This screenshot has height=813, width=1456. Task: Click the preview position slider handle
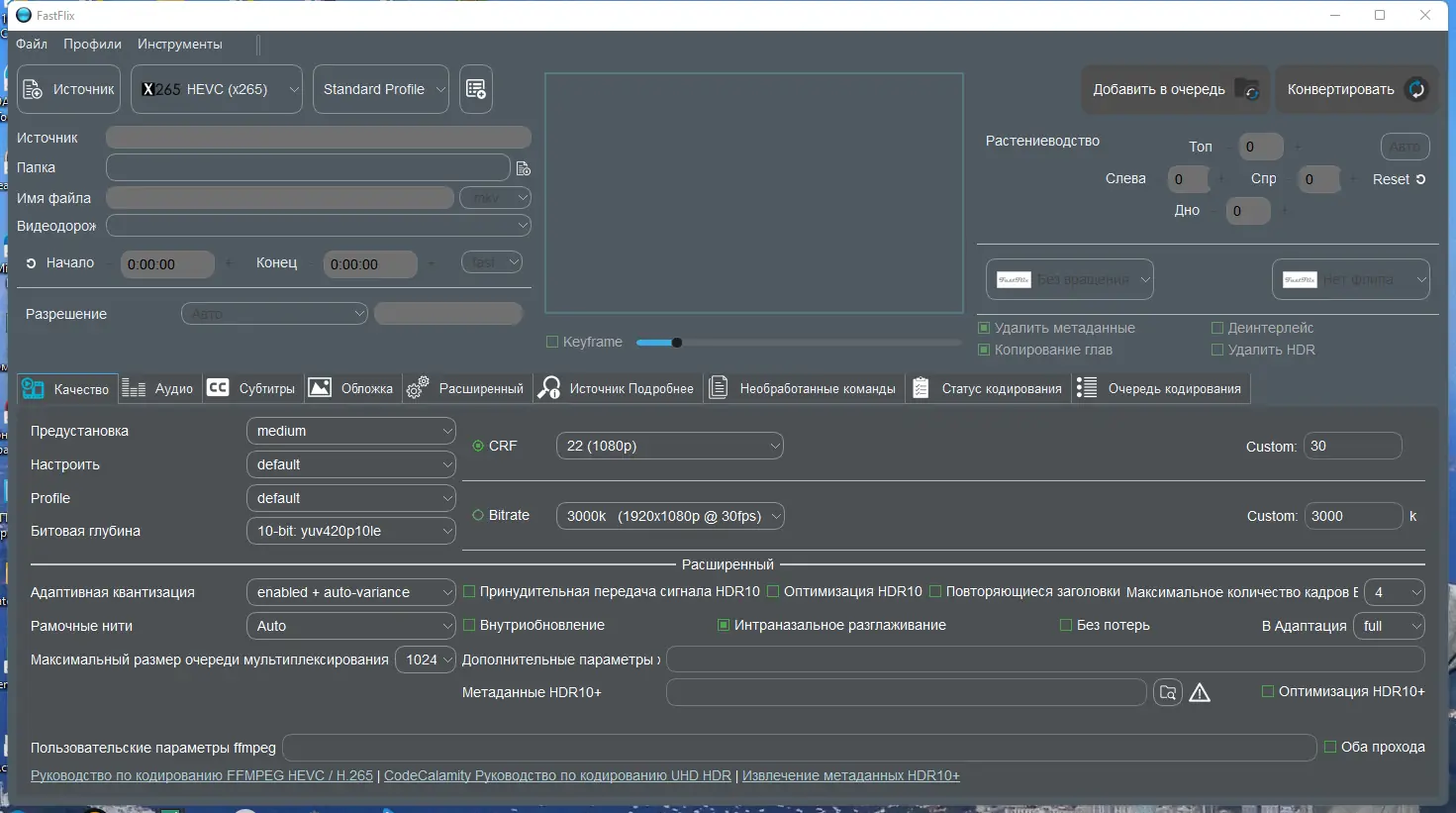677,343
